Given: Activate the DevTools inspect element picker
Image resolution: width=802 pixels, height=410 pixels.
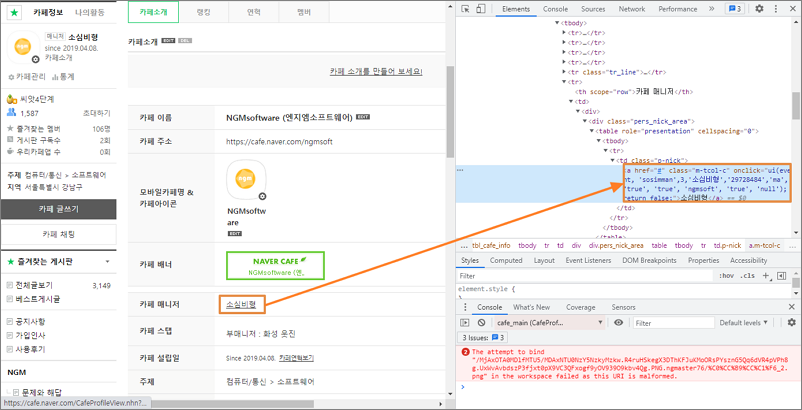Looking at the screenshot, I should (x=465, y=9).
